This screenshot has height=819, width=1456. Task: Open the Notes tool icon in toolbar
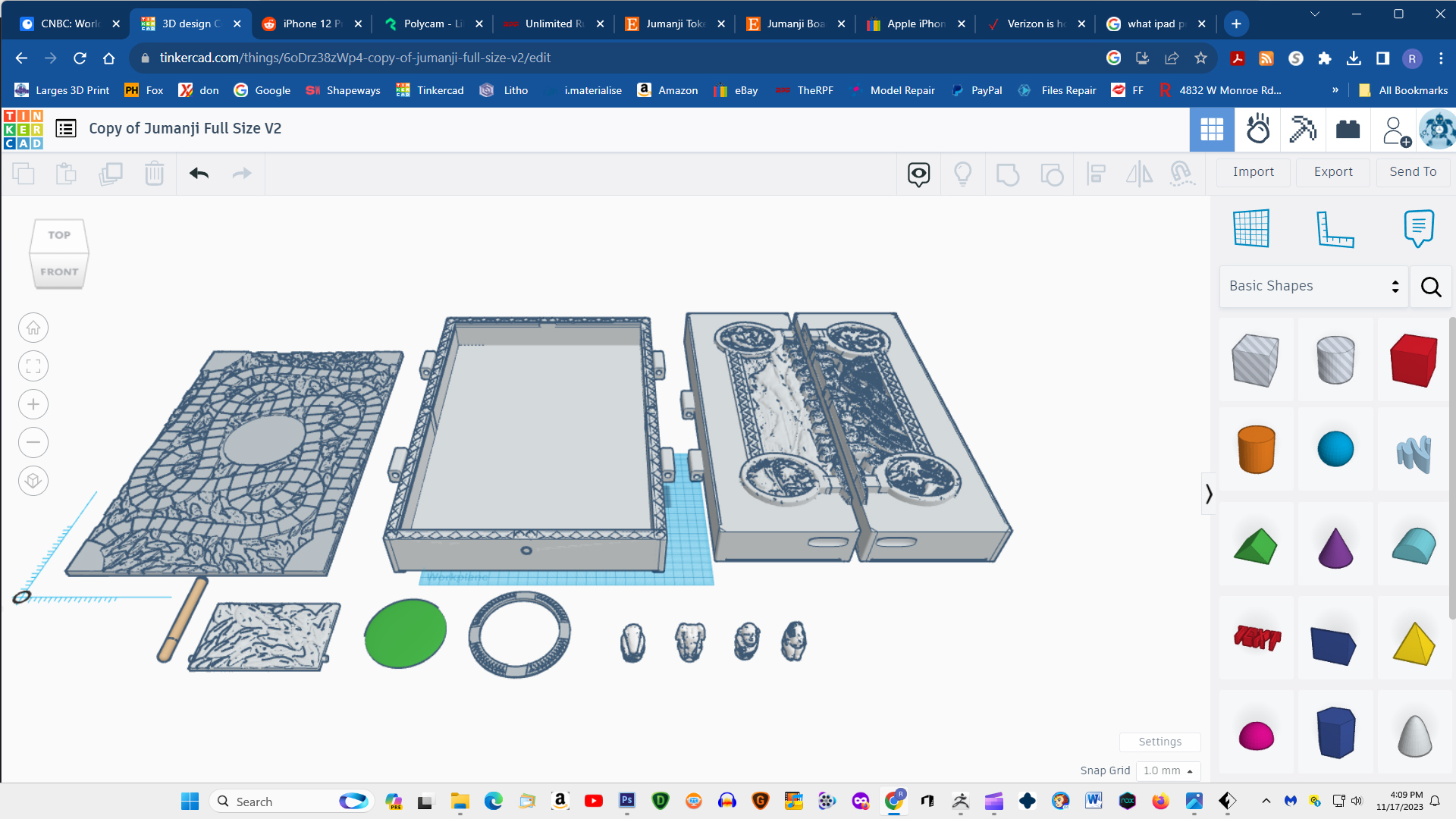(x=918, y=174)
